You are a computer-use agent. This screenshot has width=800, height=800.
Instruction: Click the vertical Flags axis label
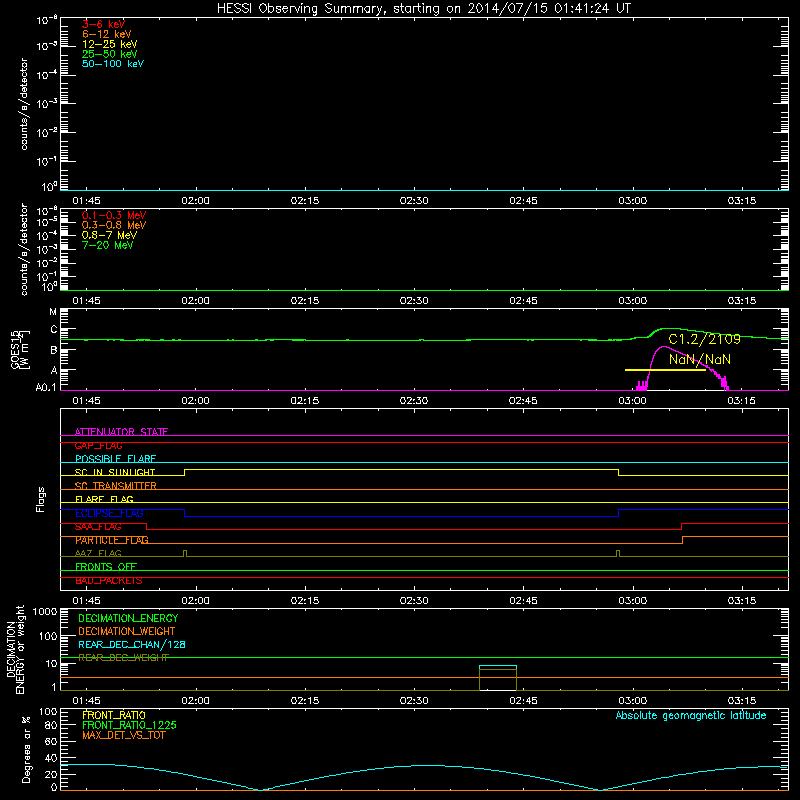[x=41, y=499]
